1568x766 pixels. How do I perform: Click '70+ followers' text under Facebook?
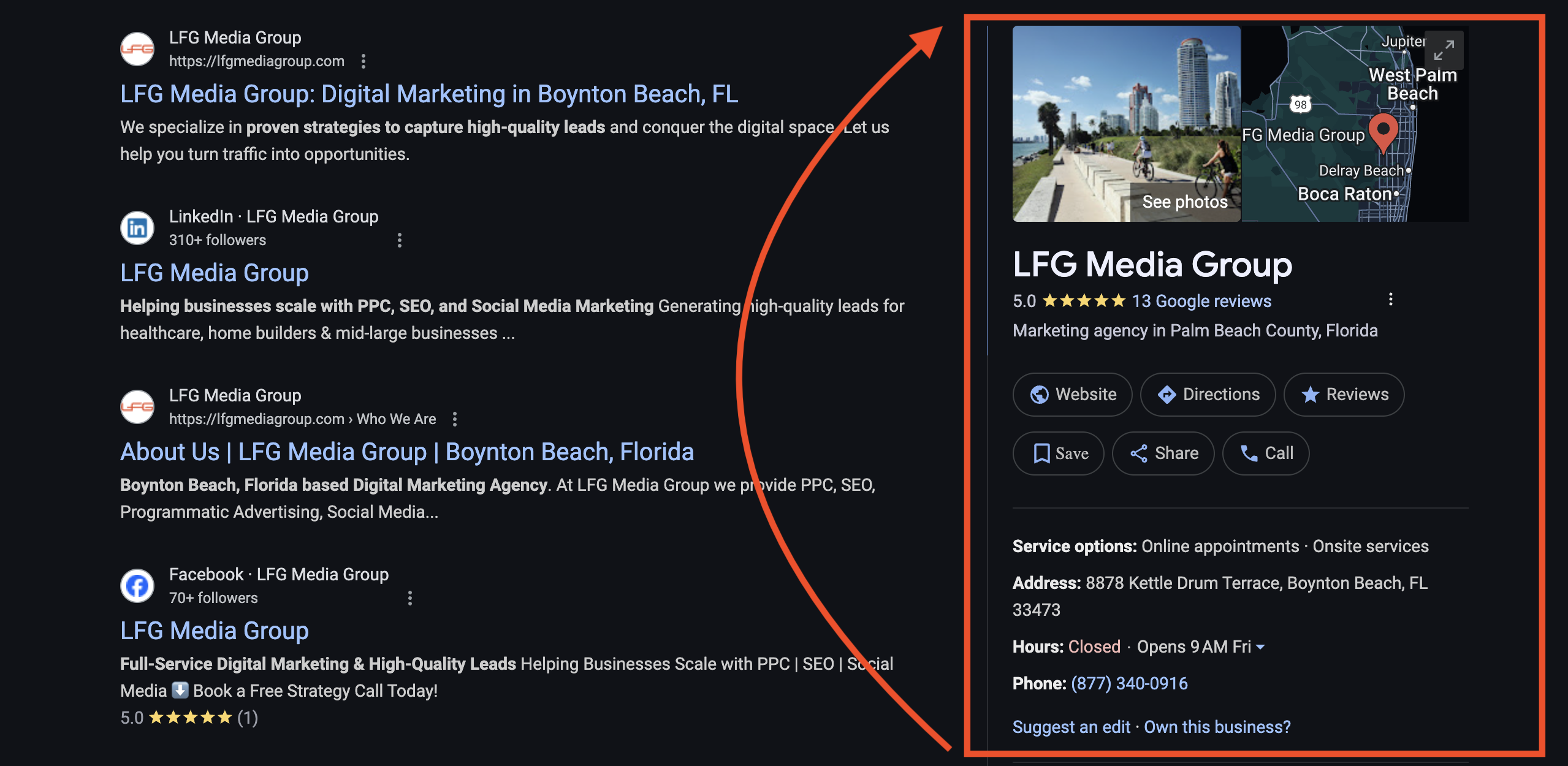point(213,598)
